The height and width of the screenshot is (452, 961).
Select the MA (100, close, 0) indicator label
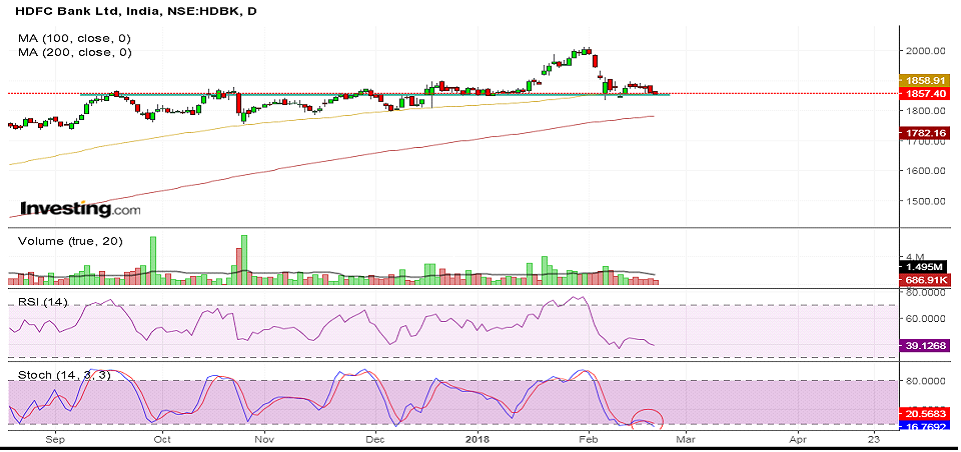(x=75, y=38)
